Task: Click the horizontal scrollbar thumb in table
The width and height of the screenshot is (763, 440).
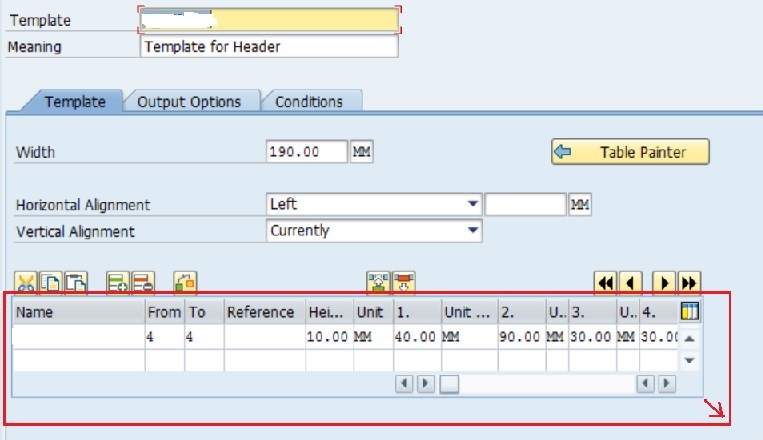Action: tap(450, 383)
